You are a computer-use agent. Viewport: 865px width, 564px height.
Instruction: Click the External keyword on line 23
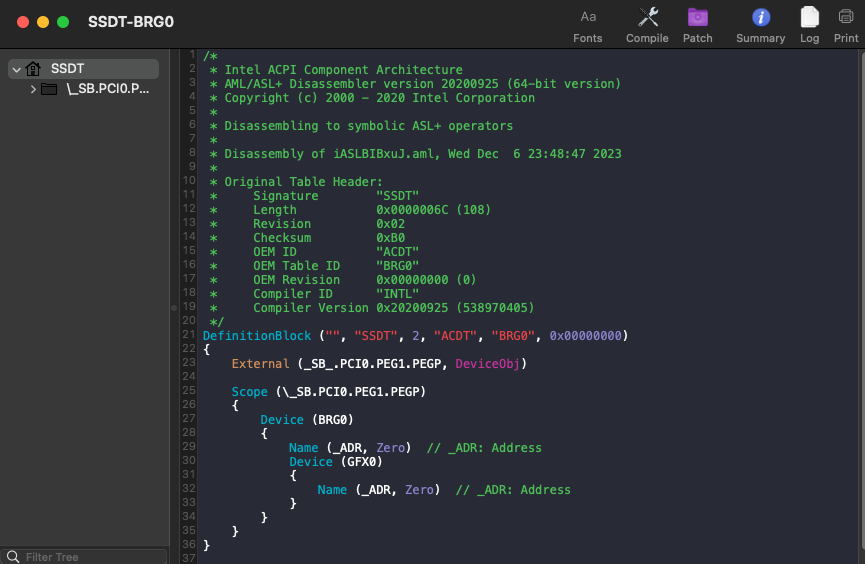click(260, 364)
